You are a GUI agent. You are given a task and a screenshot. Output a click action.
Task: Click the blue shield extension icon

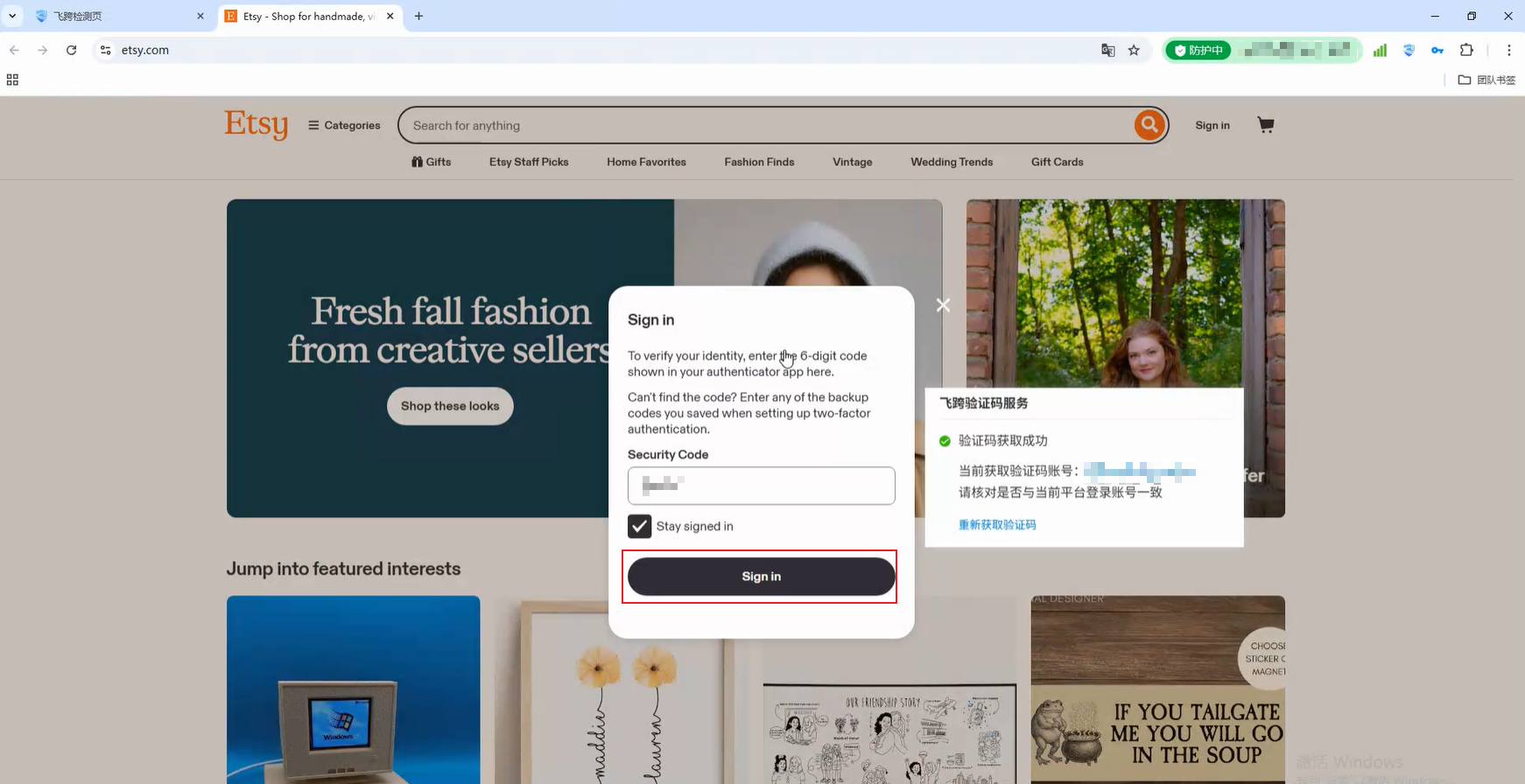point(1409,50)
